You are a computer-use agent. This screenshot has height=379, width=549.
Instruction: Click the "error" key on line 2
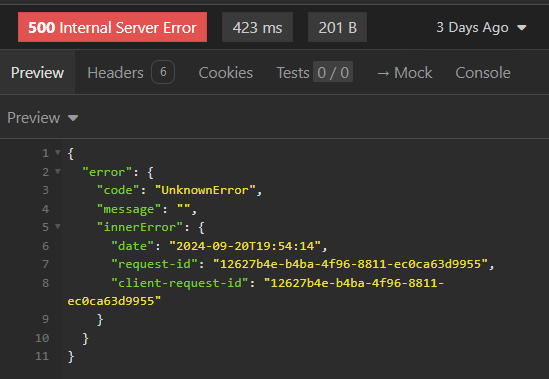[107, 172]
